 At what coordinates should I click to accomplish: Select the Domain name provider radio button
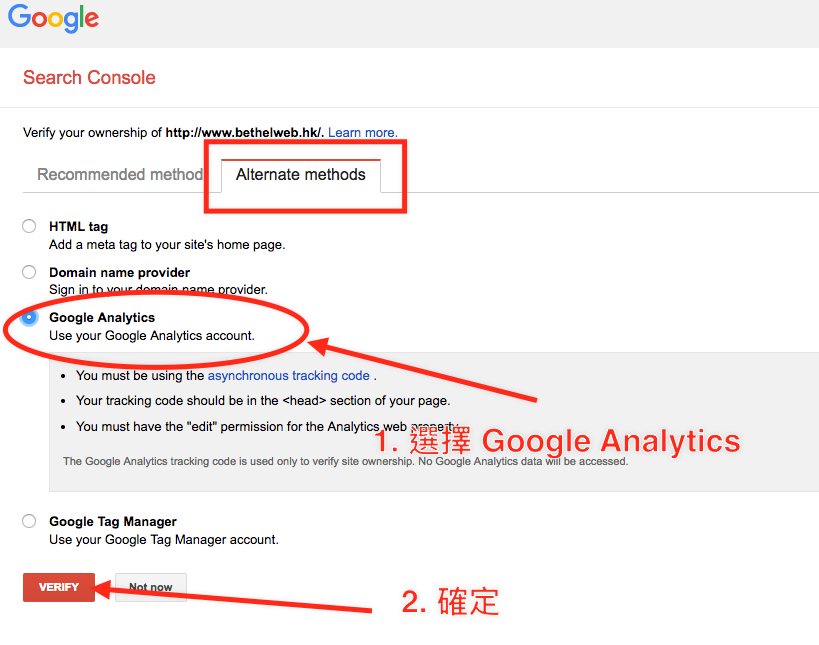click(29, 272)
